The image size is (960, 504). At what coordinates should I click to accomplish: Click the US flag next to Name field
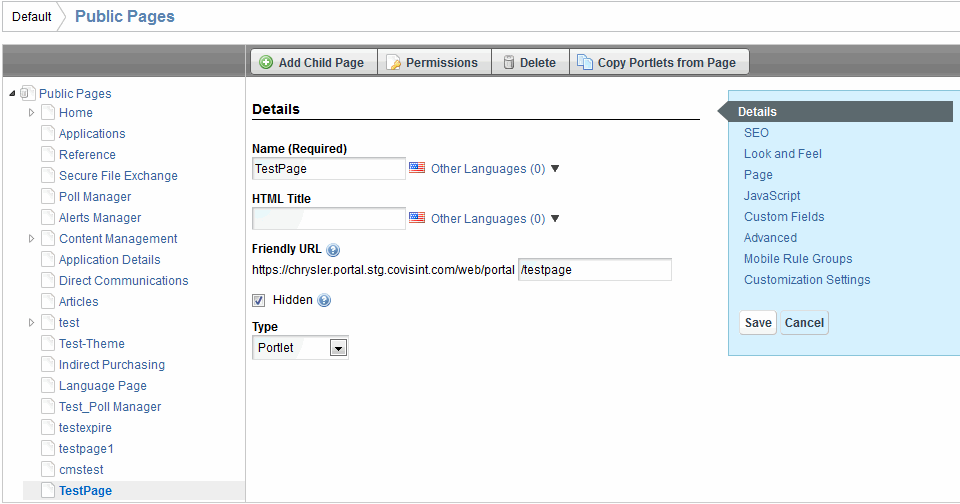[x=417, y=169]
